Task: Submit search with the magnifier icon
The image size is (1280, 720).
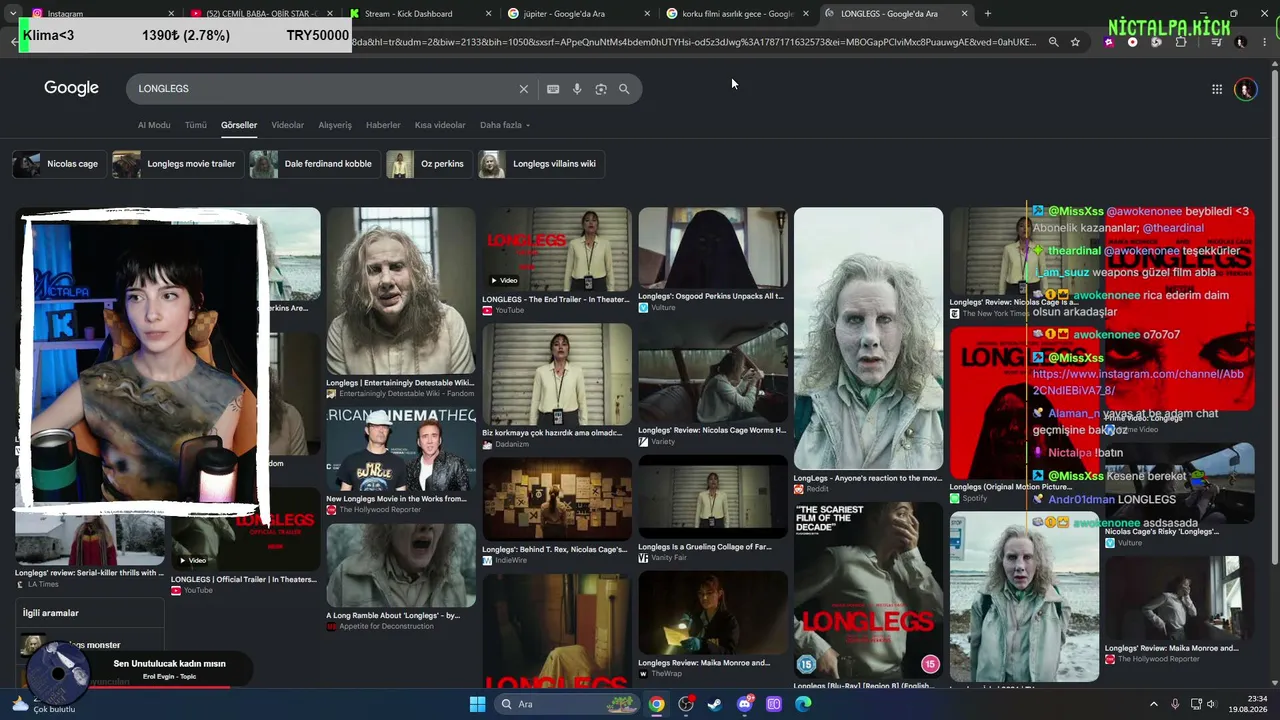Action: (624, 89)
